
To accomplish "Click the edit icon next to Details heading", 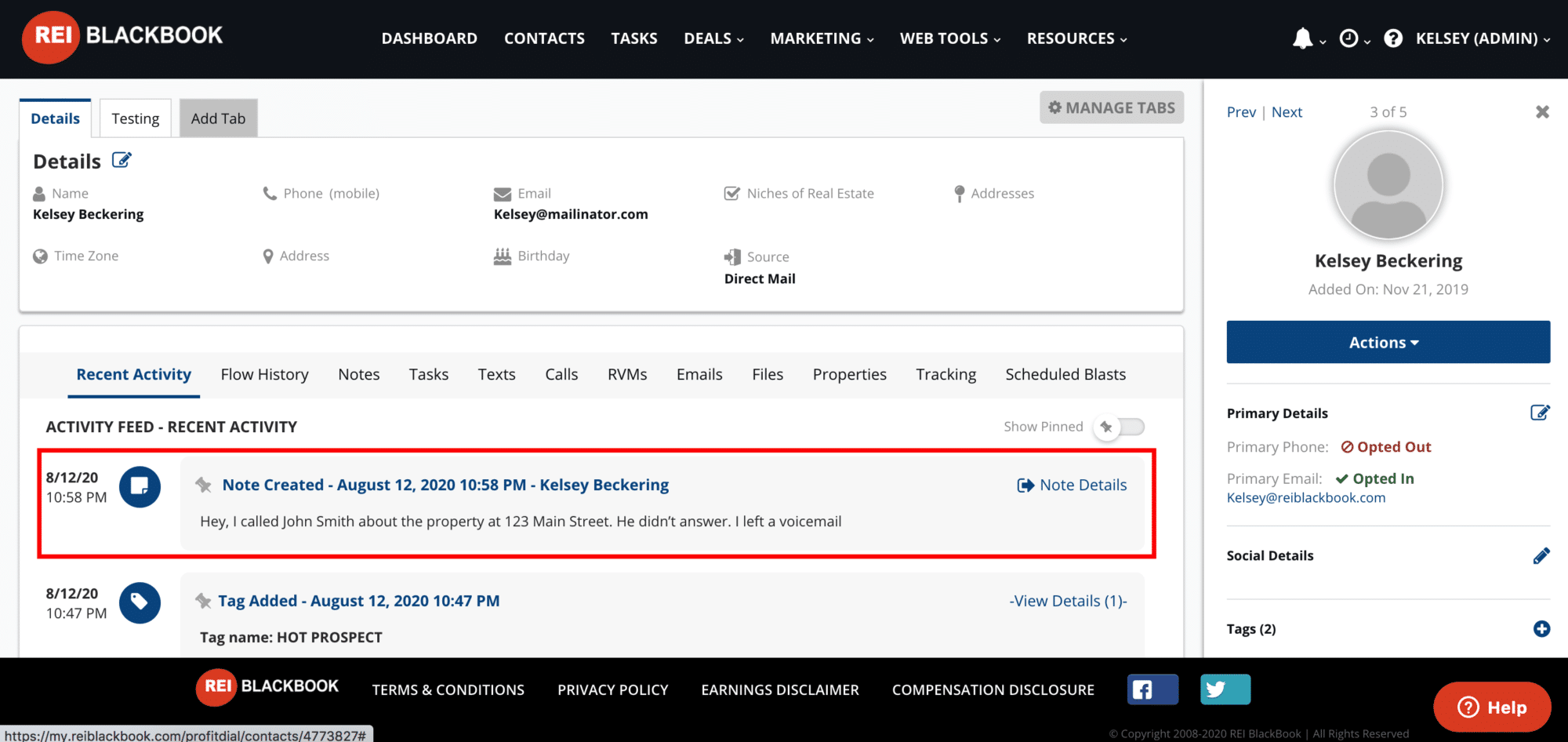I will point(122,160).
